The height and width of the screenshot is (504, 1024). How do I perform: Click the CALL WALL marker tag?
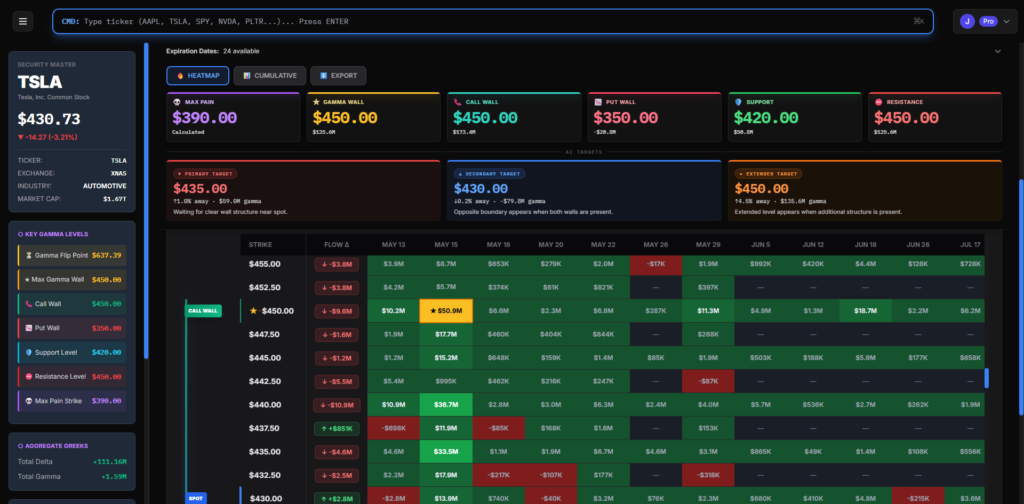click(203, 311)
